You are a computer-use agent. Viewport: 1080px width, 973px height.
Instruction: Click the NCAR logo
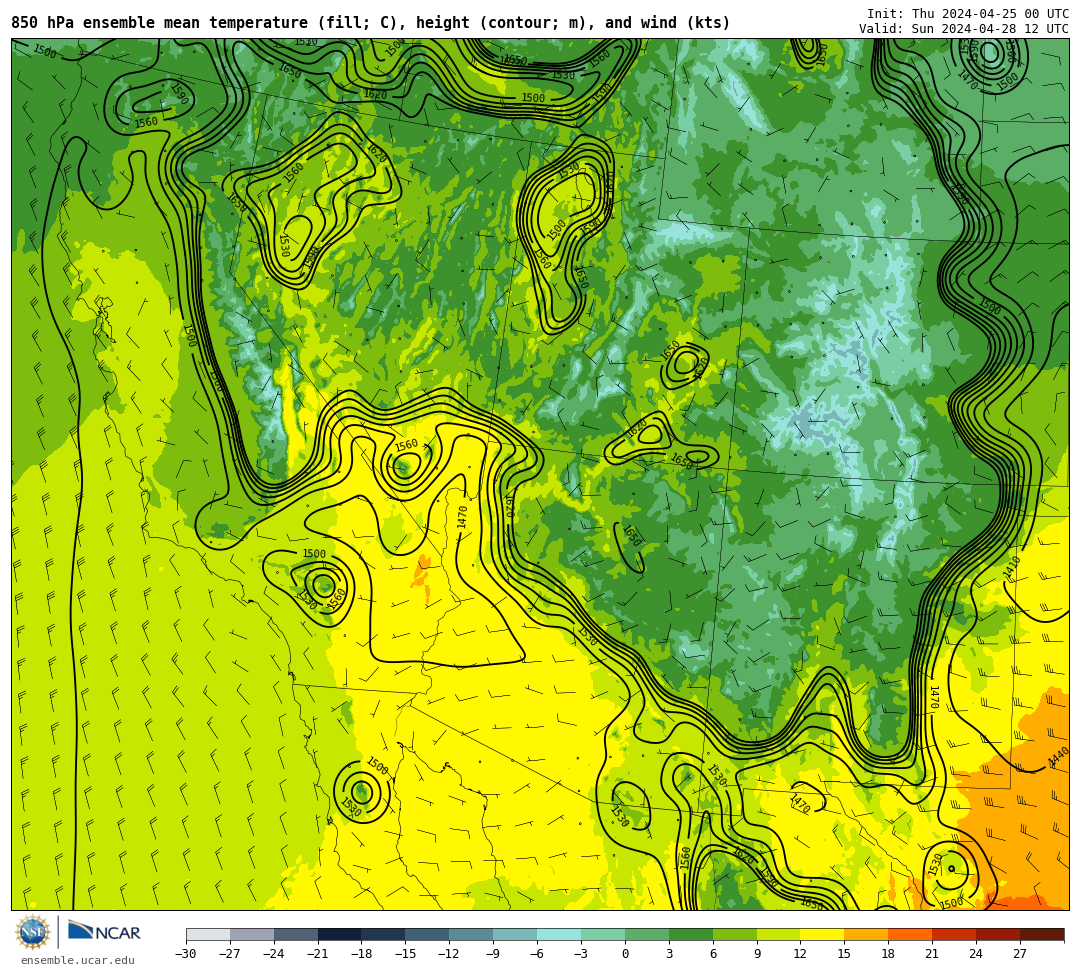tap(104, 932)
